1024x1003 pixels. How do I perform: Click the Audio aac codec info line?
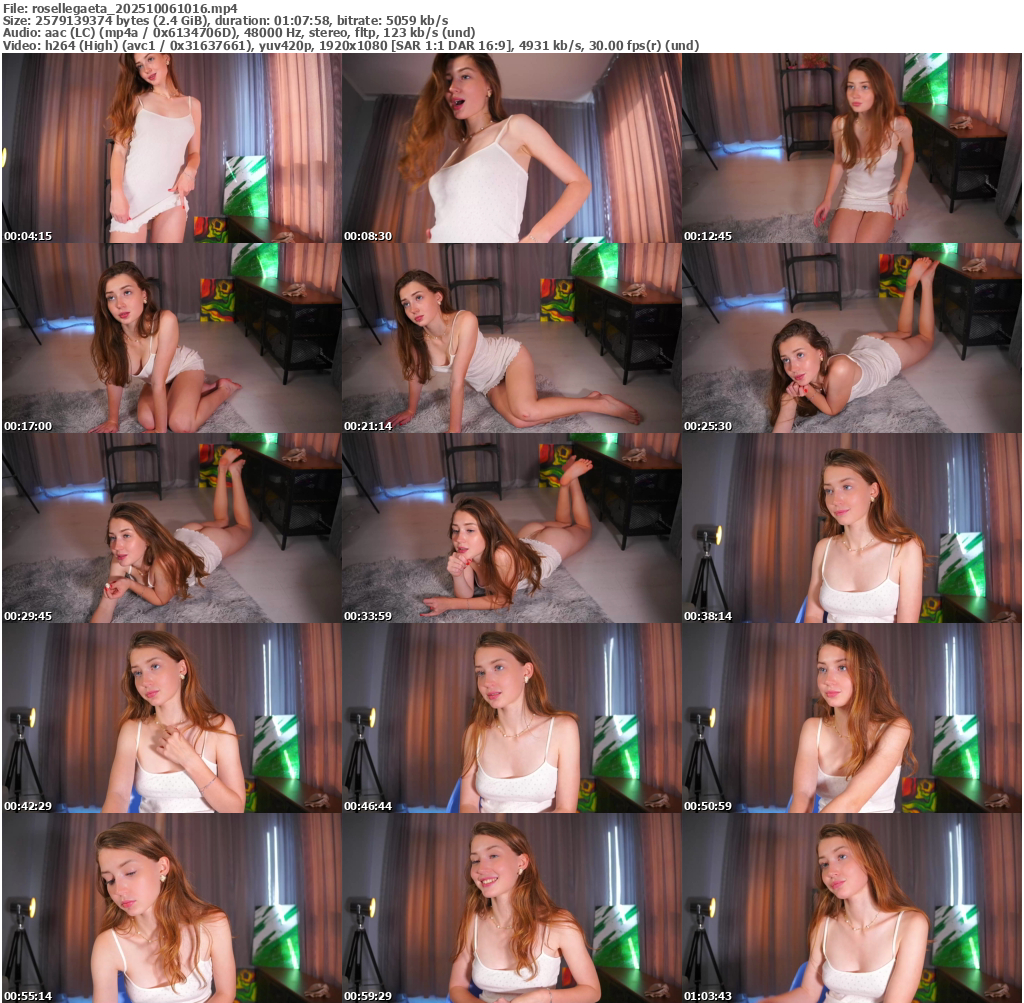click(x=239, y=33)
